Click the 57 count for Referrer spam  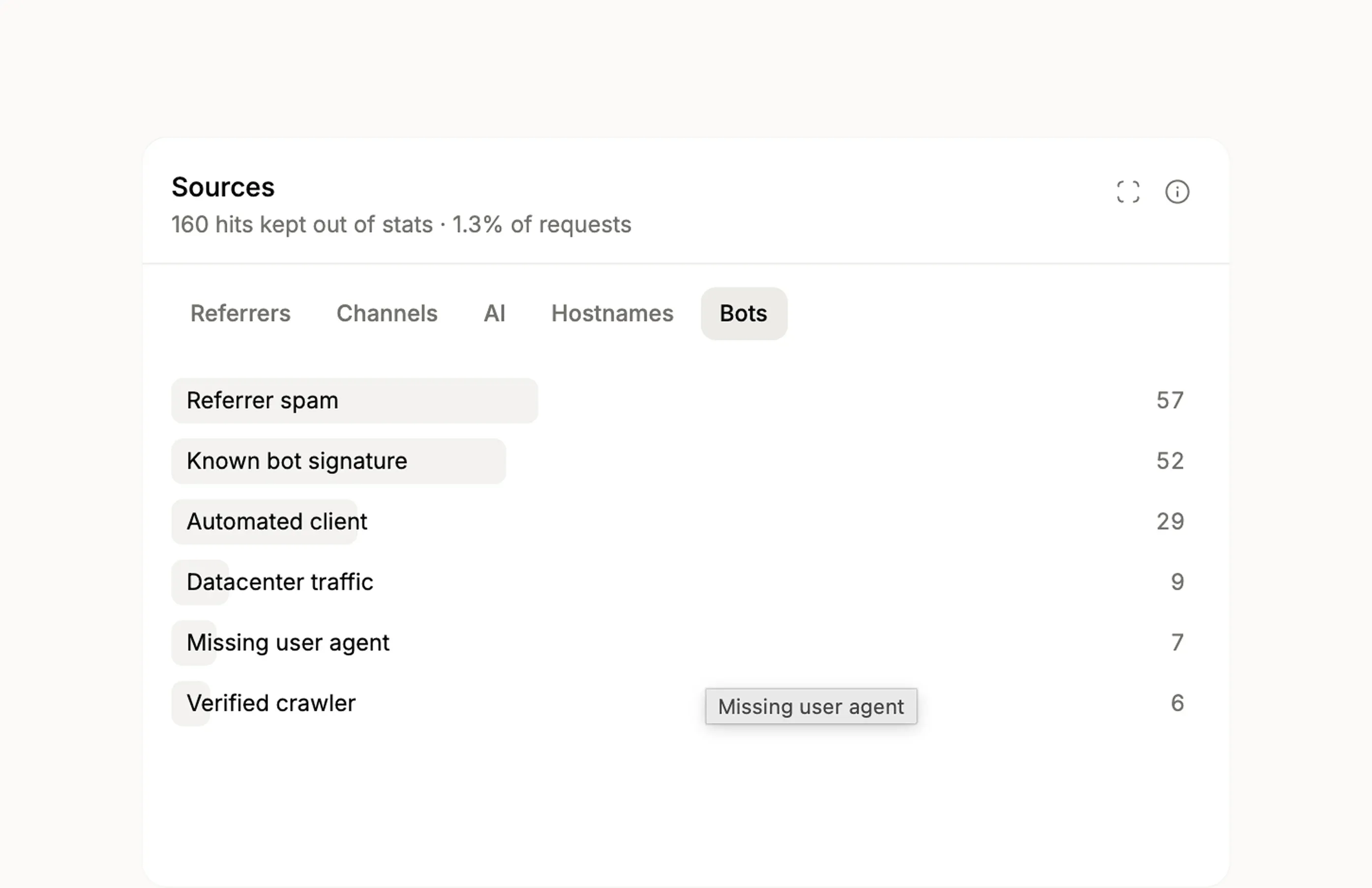tap(1170, 401)
